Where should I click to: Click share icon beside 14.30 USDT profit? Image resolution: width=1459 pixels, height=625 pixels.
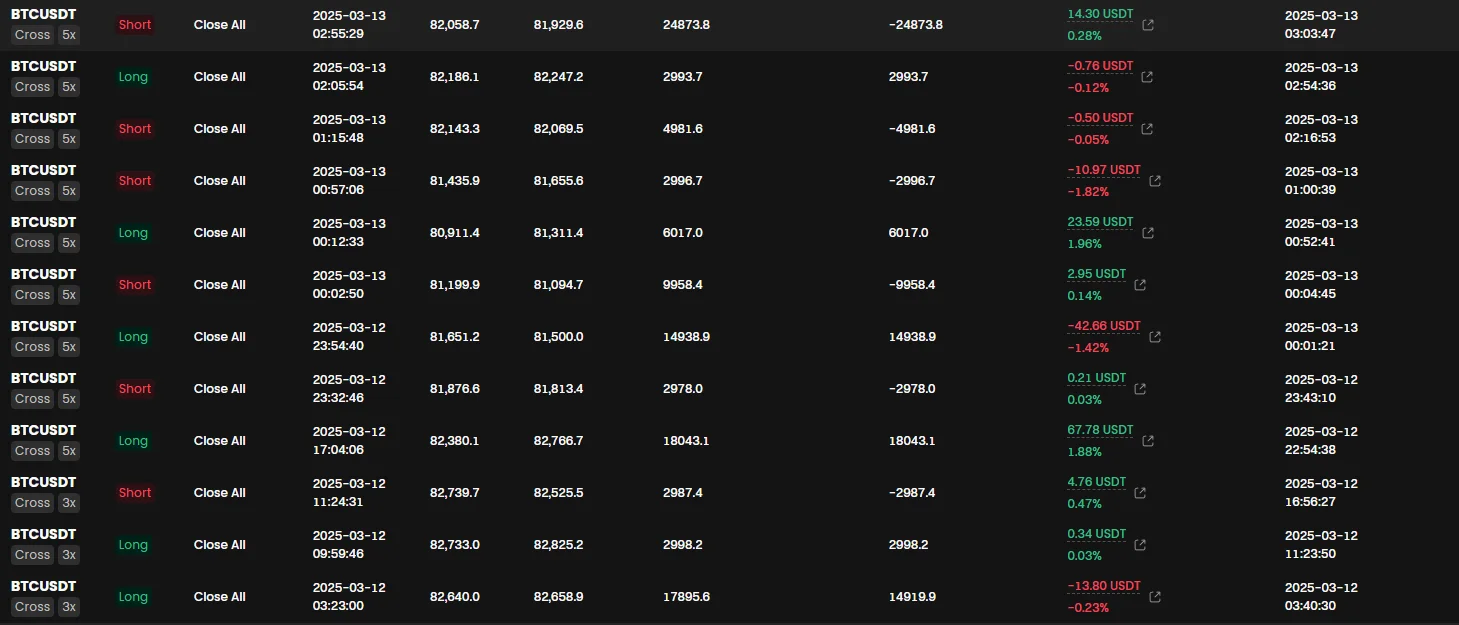click(1148, 25)
